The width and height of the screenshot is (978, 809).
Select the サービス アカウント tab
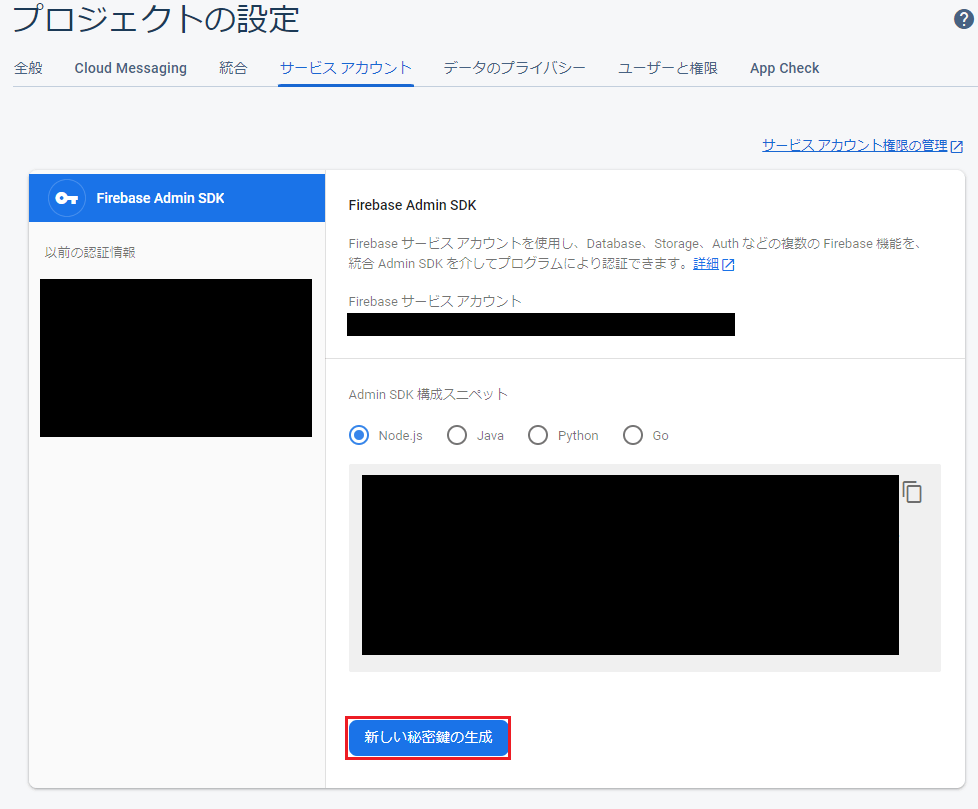tap(346, 68)
